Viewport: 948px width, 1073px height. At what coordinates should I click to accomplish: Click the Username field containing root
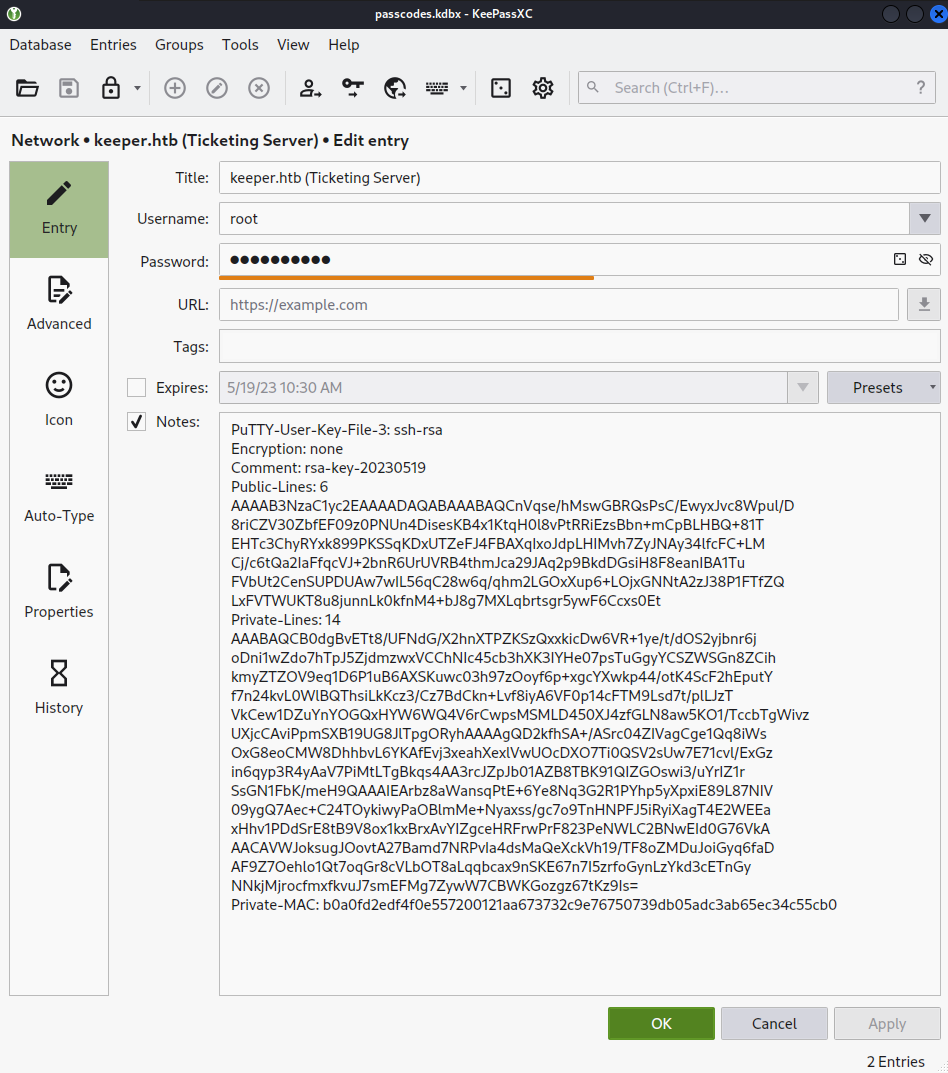pos(564,218)
